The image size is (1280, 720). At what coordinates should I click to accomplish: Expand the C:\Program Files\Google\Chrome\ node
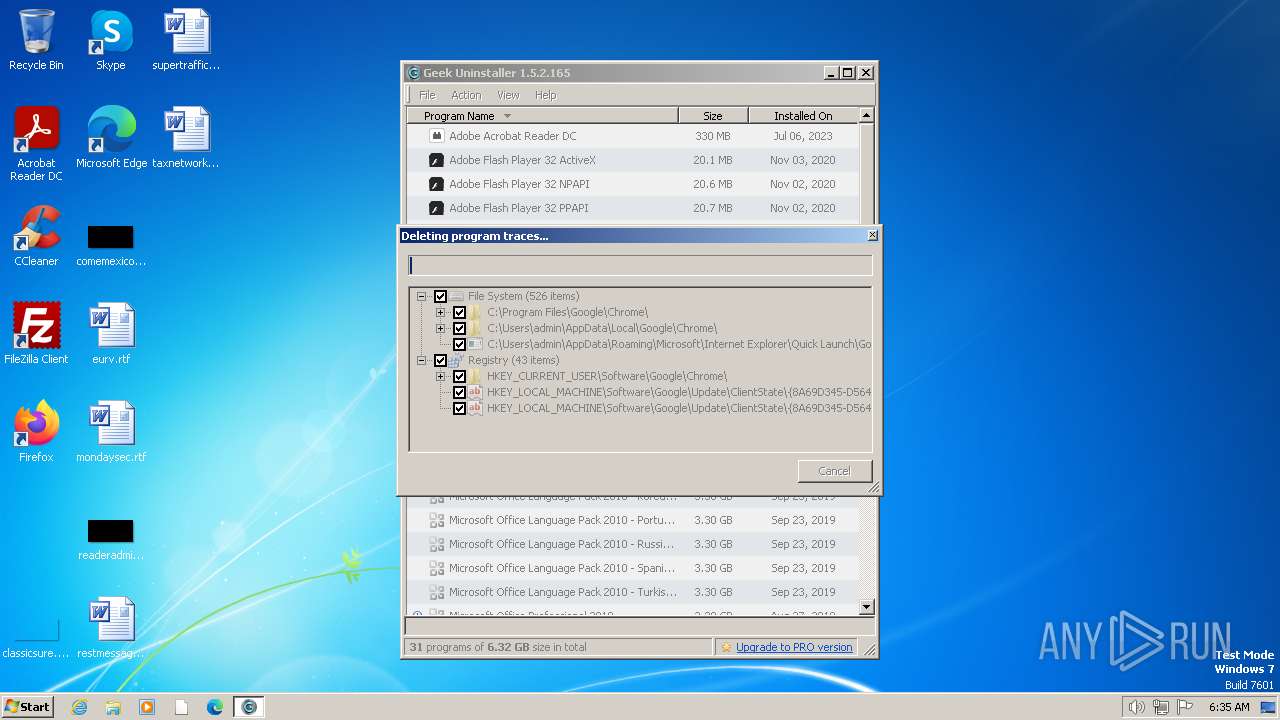(x=440, y=312)
